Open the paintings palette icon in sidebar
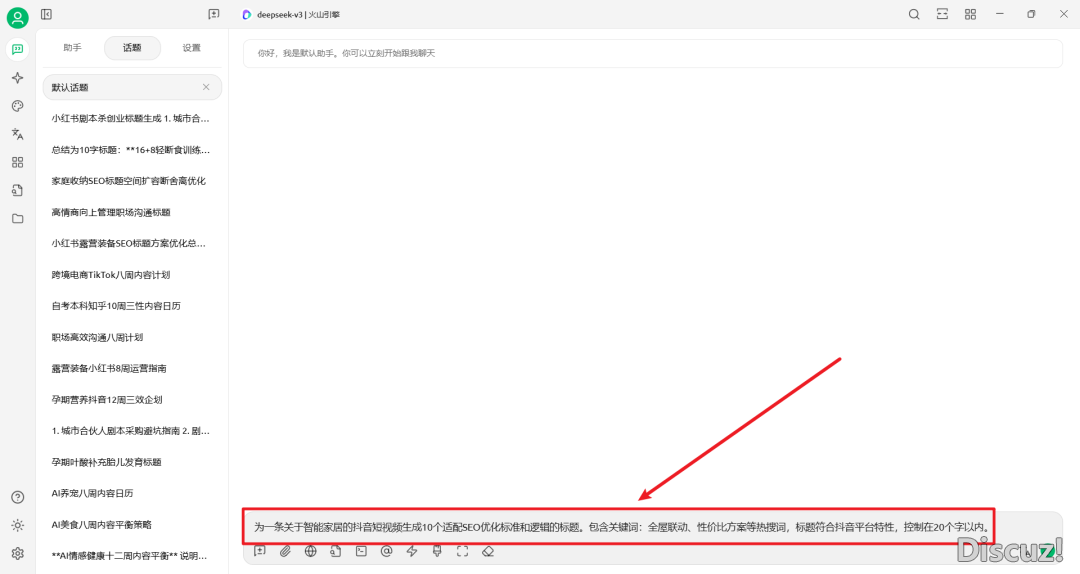This screenshot has width=1080, height=574. pyautogui.click(x=17, y=106)
